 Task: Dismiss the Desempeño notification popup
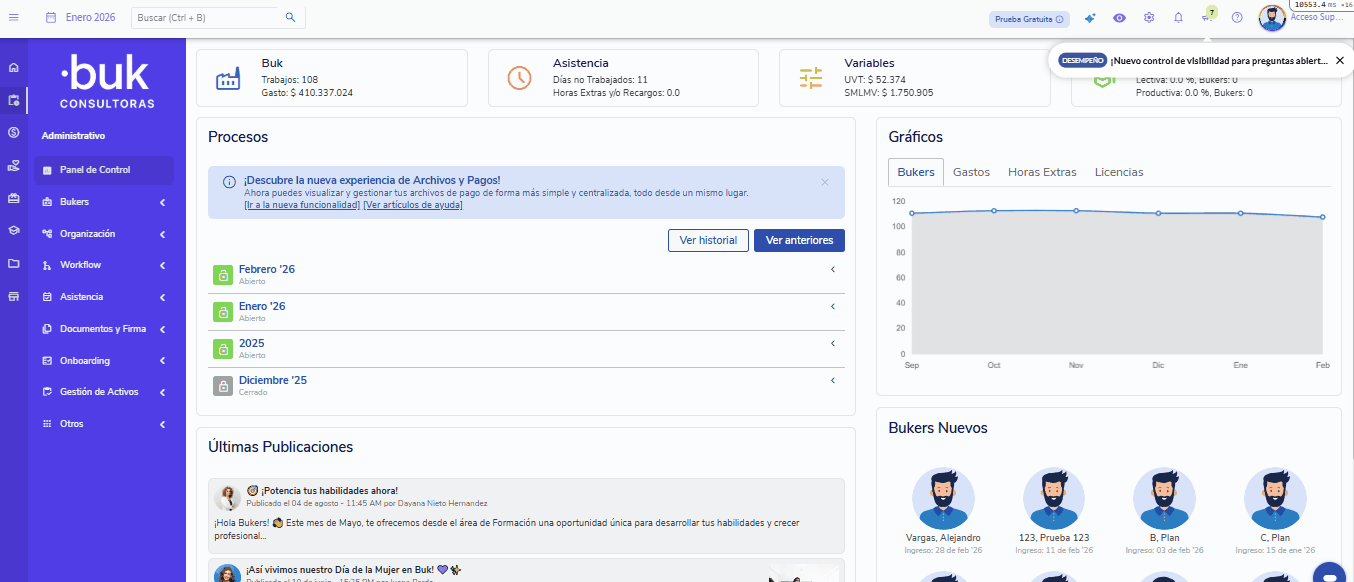1339,61
